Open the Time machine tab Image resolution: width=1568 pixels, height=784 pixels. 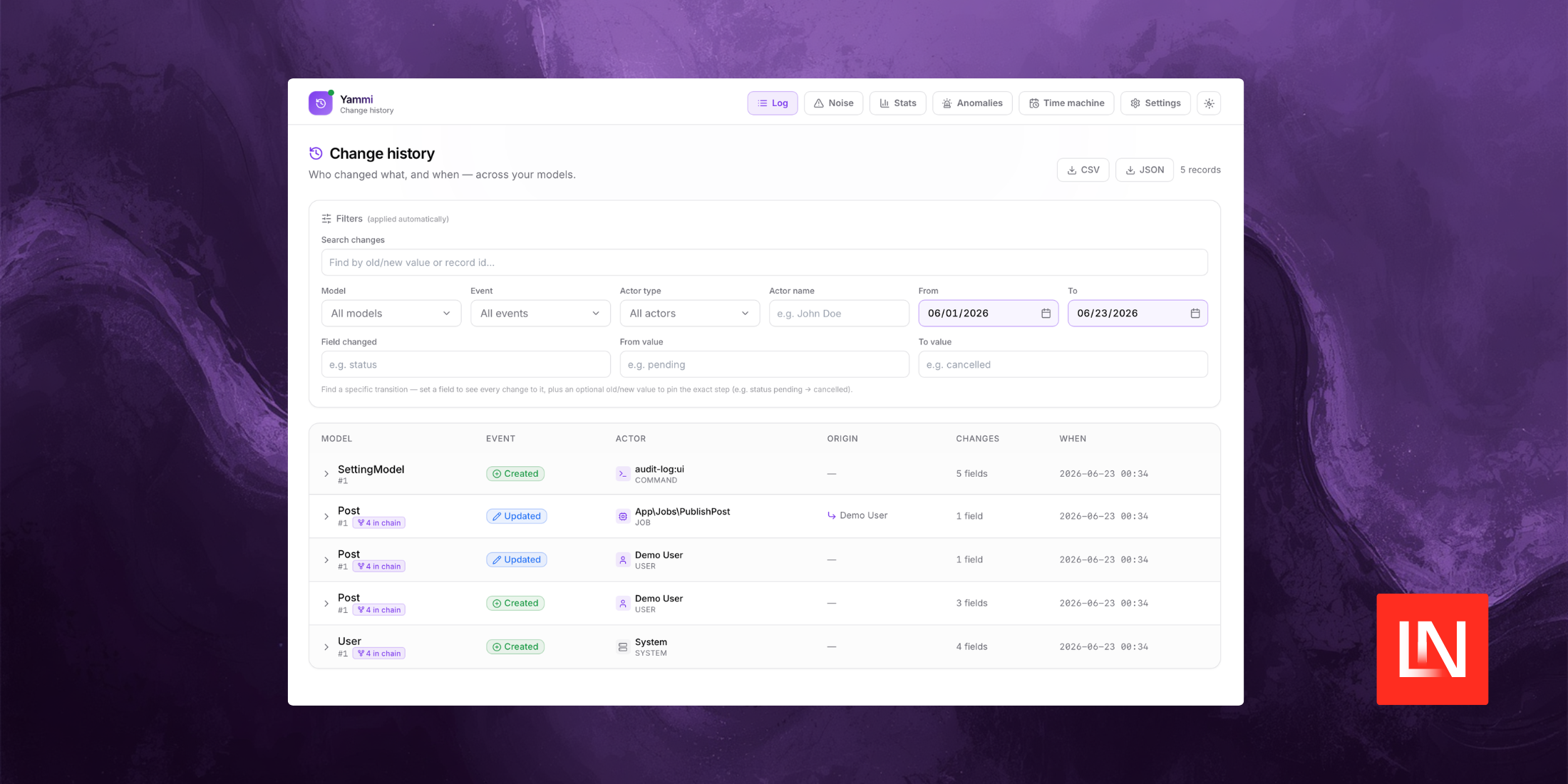click(x=1066, y=103)
